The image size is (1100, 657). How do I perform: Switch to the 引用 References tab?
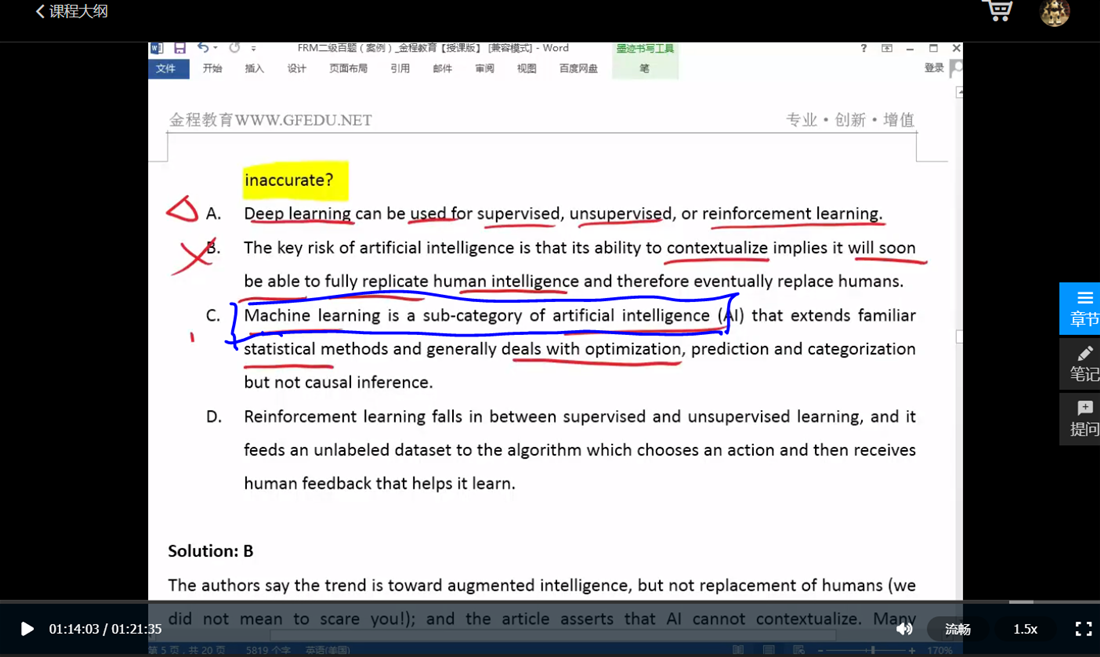[400, 69]
